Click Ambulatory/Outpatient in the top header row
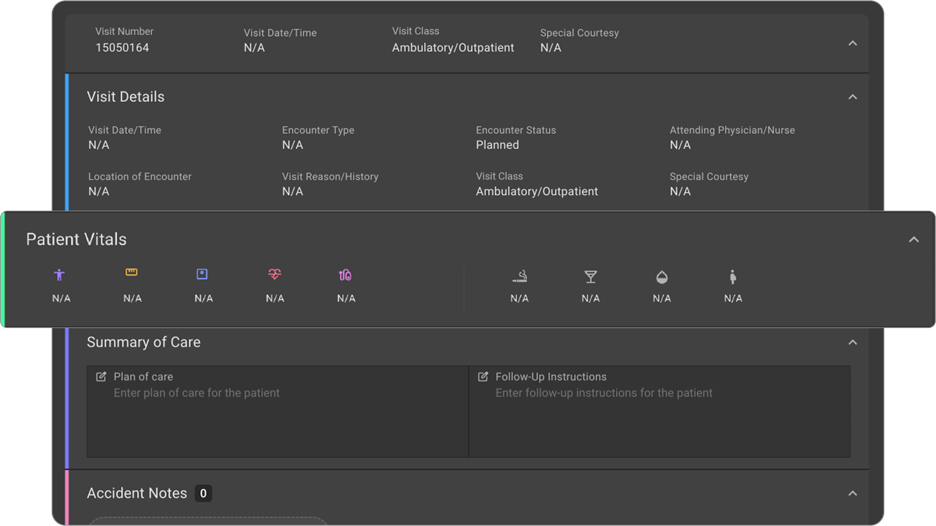Viewport: 936px width, 526px height. click(452, 48)
